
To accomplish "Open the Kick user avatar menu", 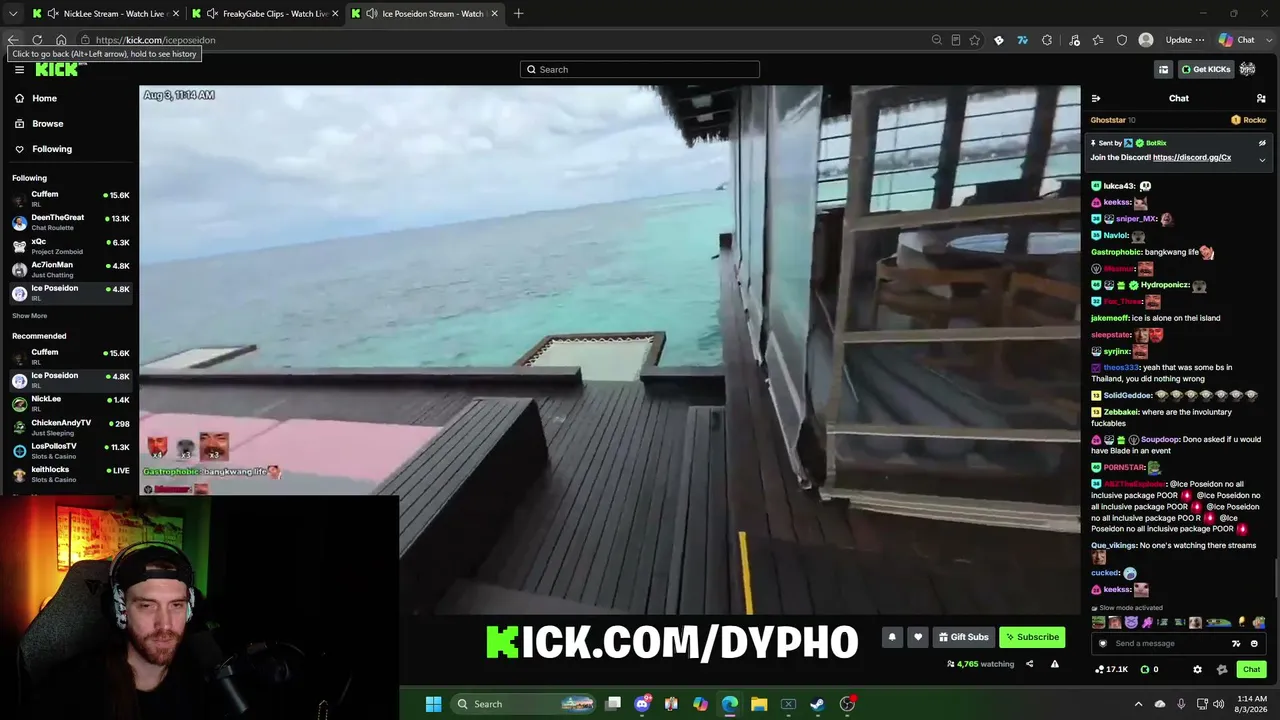I will pyautogui.click(x=1247, y=69).
